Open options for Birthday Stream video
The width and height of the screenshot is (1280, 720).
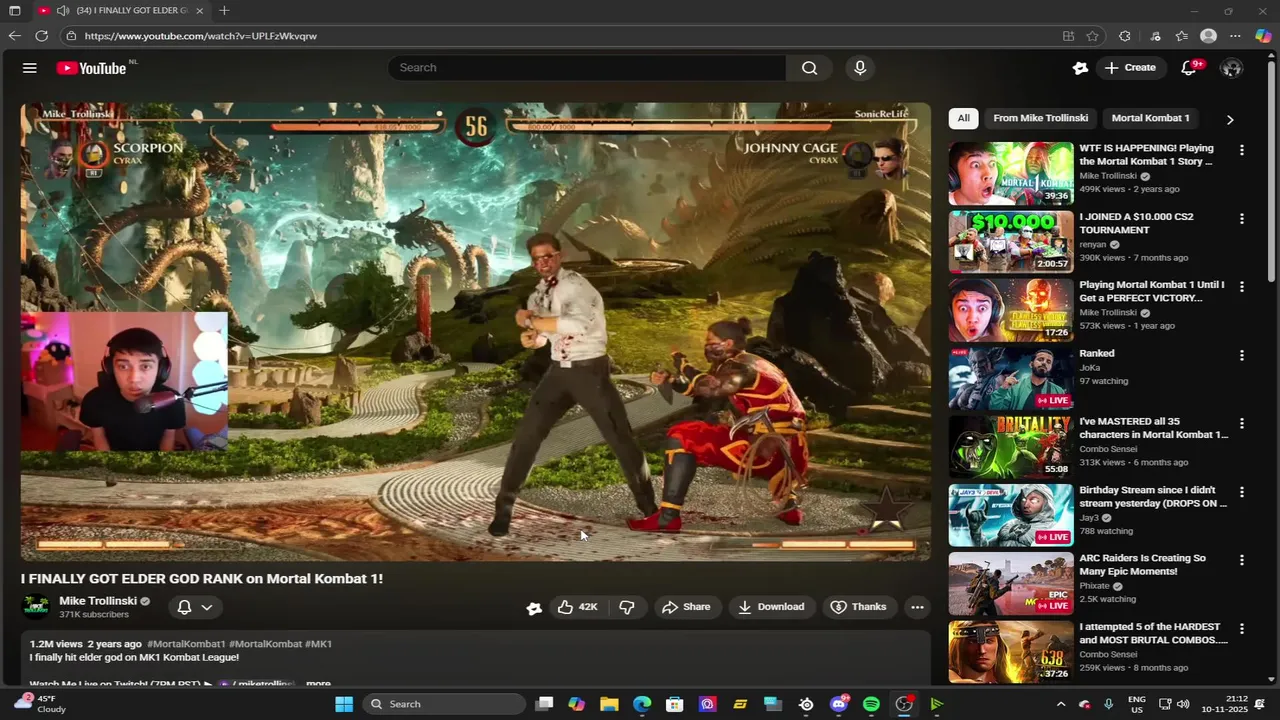point(1241,492)
